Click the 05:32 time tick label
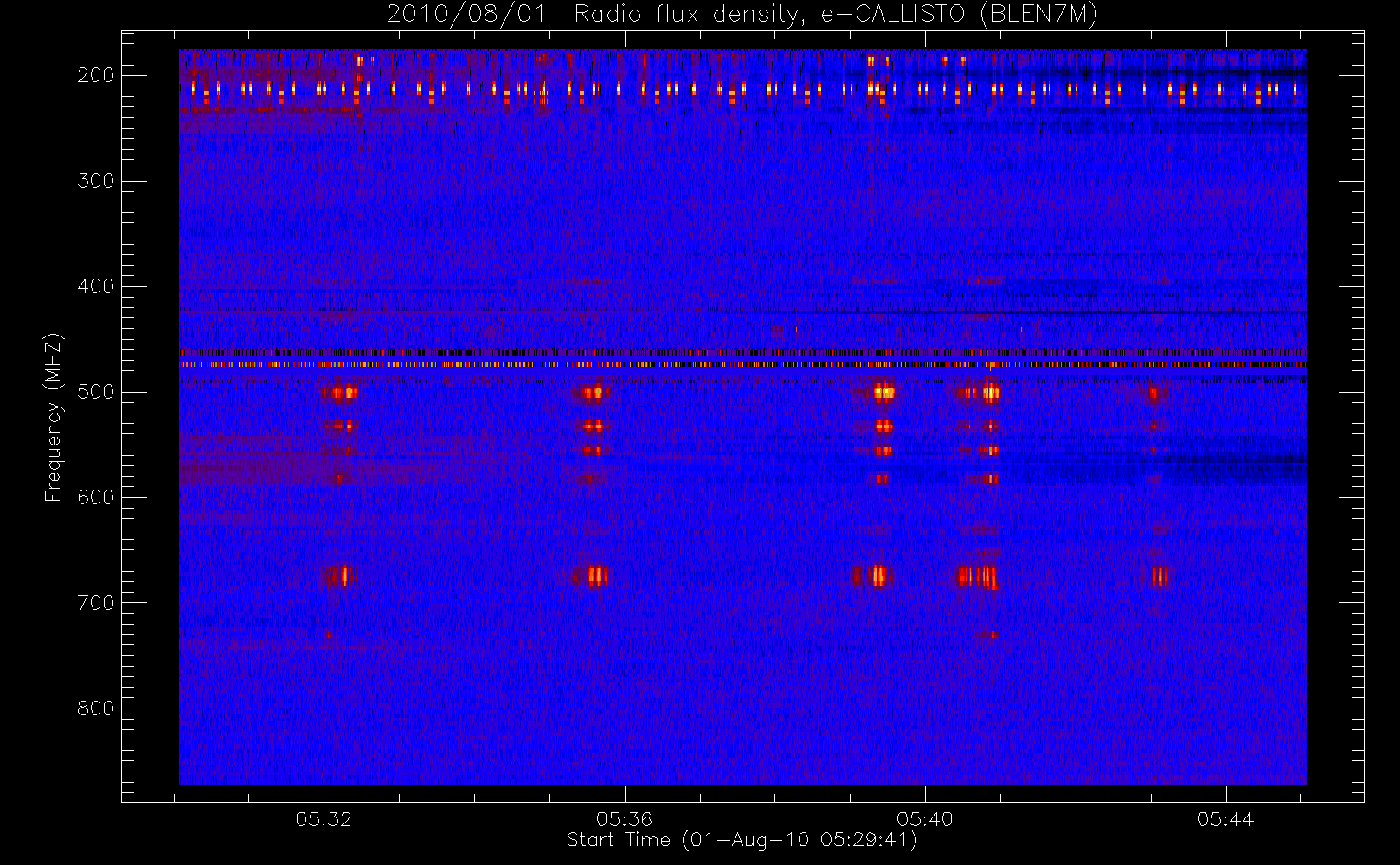Viewport: 1400px width, 865px height. coord(324,819)
